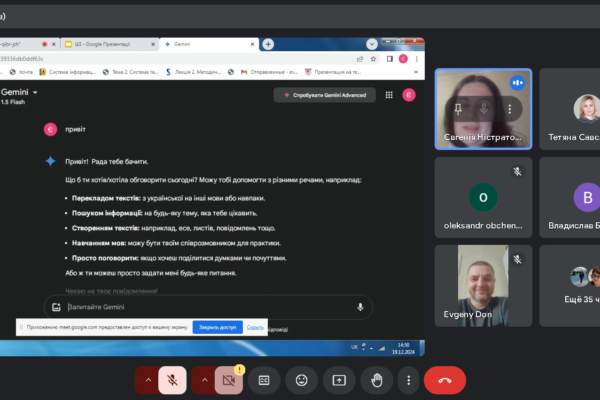Bookmark page with star icon
Screen dimensions: 600x400
coord(373,59)
